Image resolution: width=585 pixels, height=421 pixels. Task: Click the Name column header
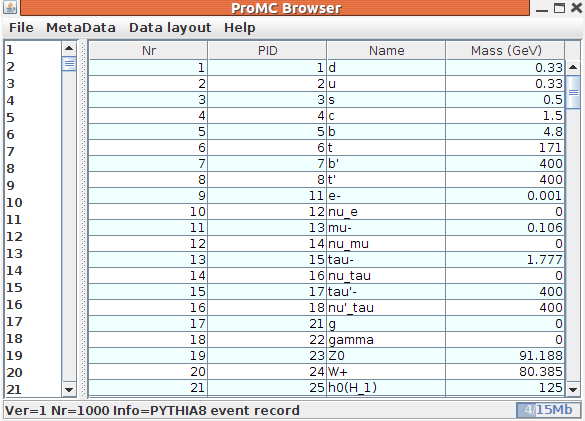coord(387,50)
